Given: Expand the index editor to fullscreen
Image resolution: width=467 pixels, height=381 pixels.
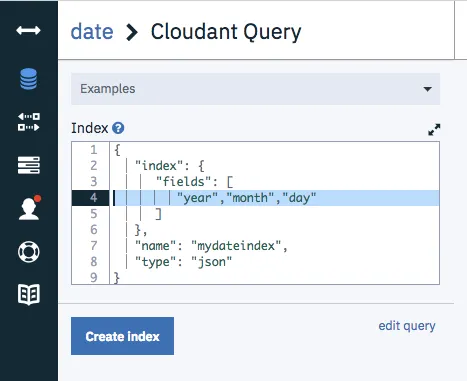Looking at the screenshot, I should pos(434,129).
